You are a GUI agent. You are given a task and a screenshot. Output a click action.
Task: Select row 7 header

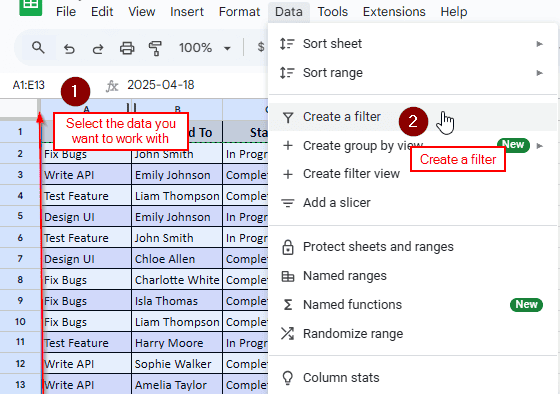coord(20,259)
